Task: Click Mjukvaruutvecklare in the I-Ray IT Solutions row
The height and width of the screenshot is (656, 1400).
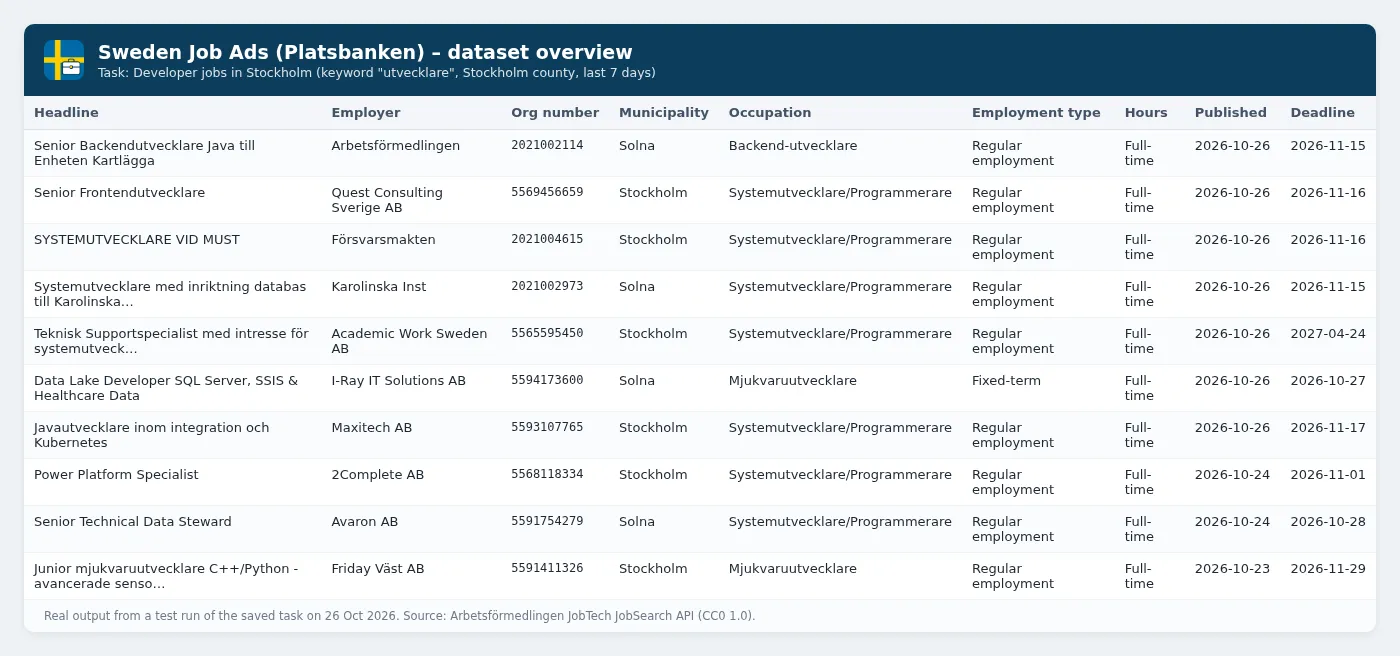Action: [x=793, y=381]
